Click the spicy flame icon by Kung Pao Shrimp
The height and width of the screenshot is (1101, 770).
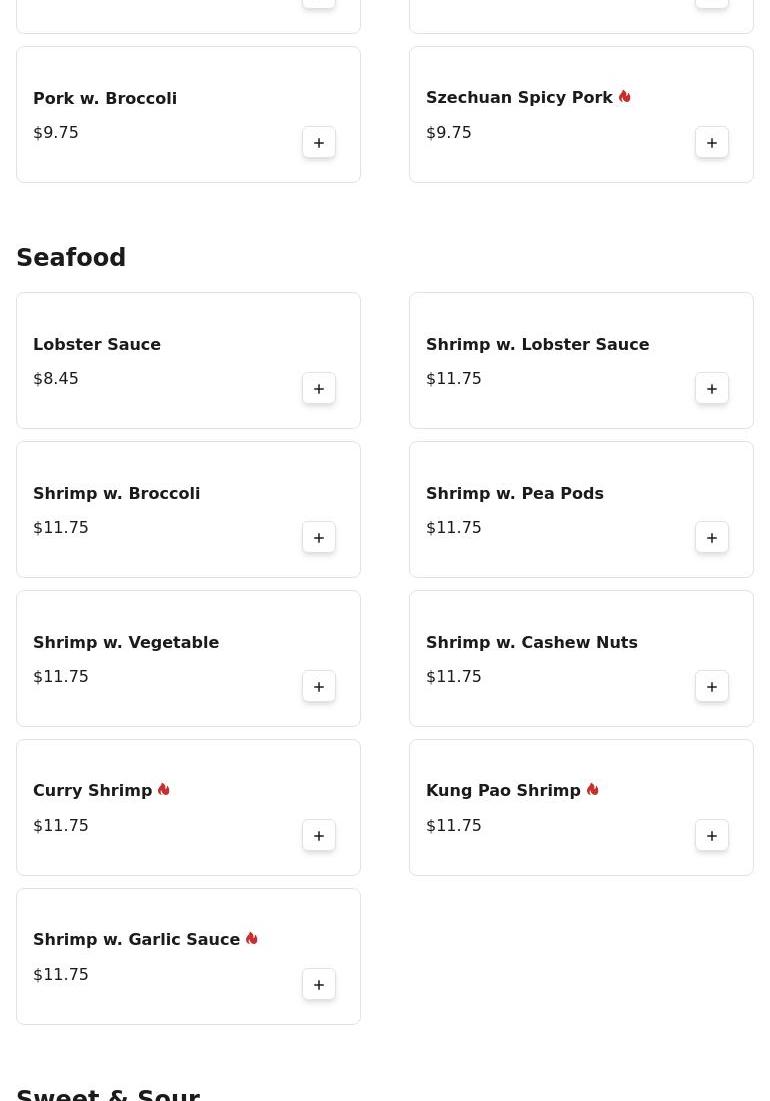click(592, 789)
